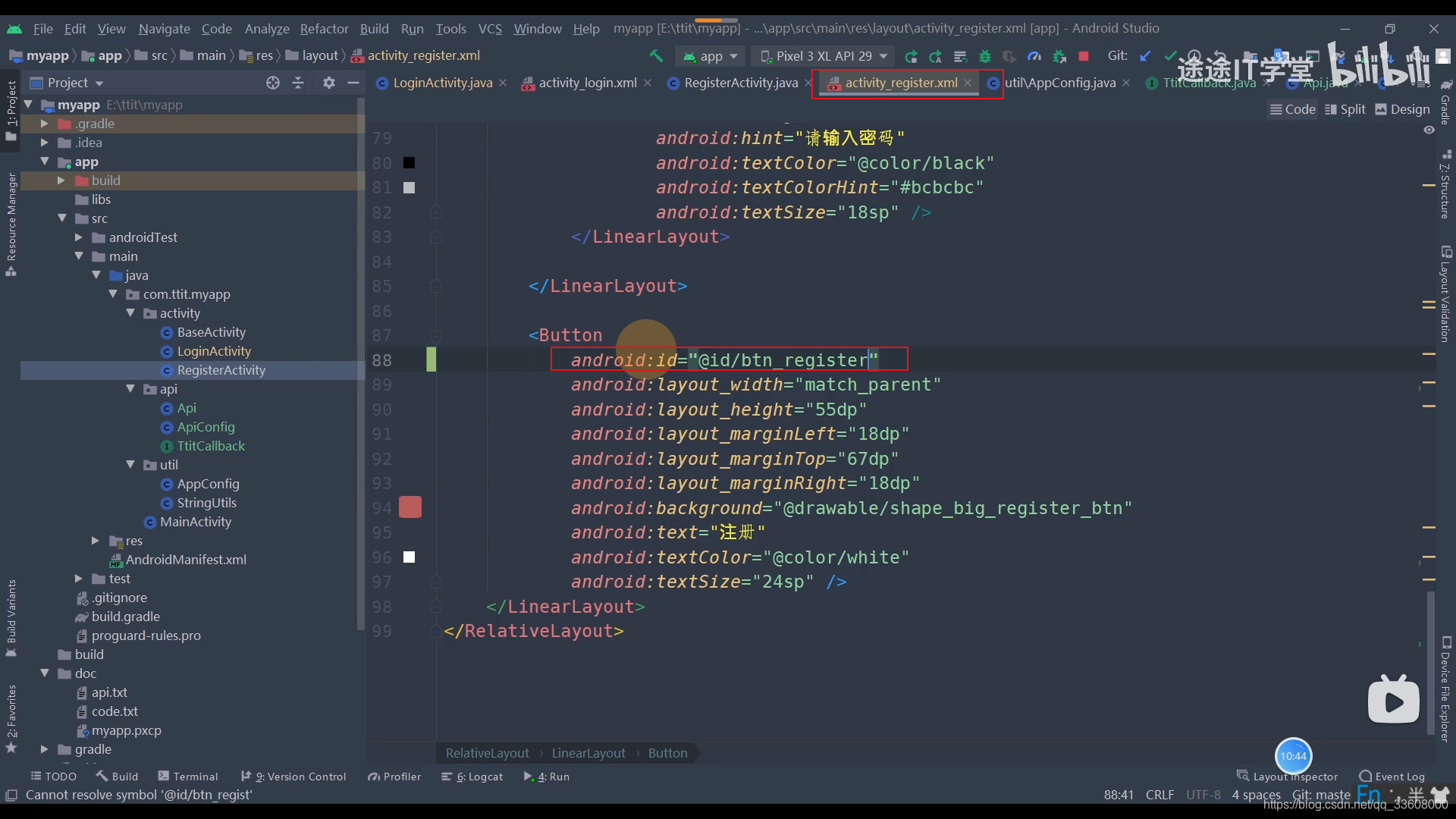Switch editor to Code view mode
Screen dimensions: 1456x819
click(1293, 109)
